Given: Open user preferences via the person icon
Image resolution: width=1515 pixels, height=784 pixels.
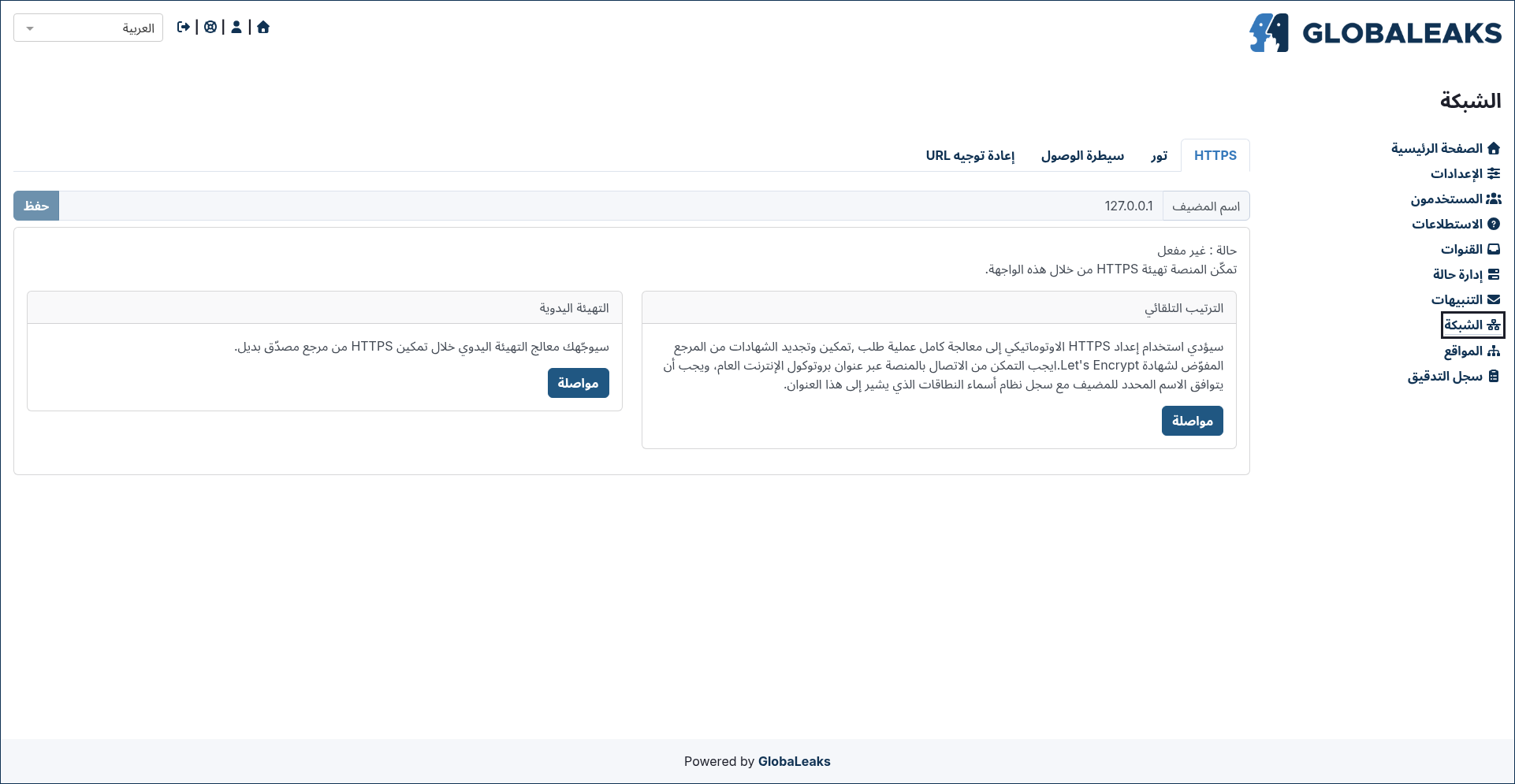Looking at the screenshot, I should point(236,28).
